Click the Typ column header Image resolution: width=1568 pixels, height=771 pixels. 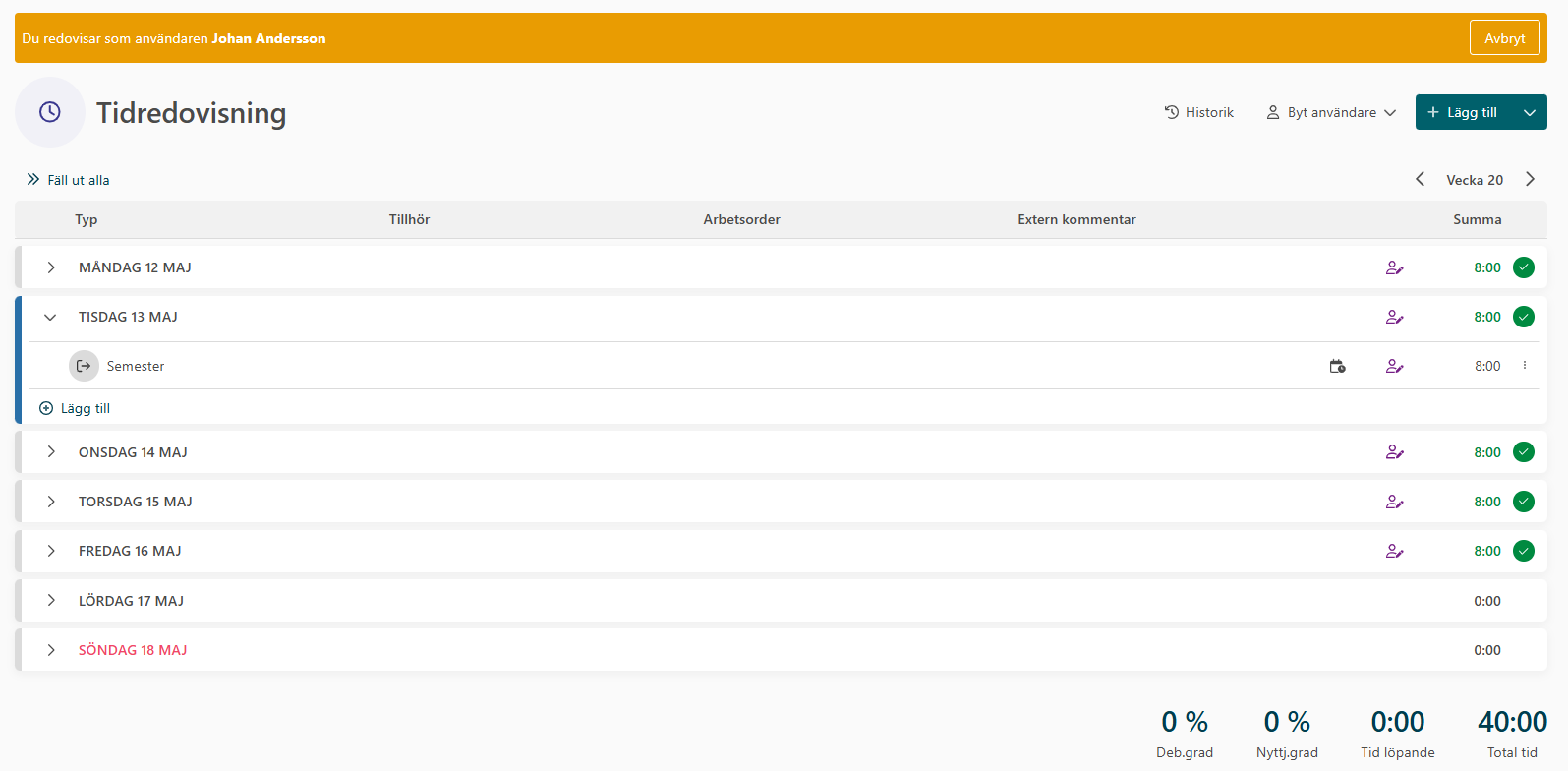(x=87, y=219)
